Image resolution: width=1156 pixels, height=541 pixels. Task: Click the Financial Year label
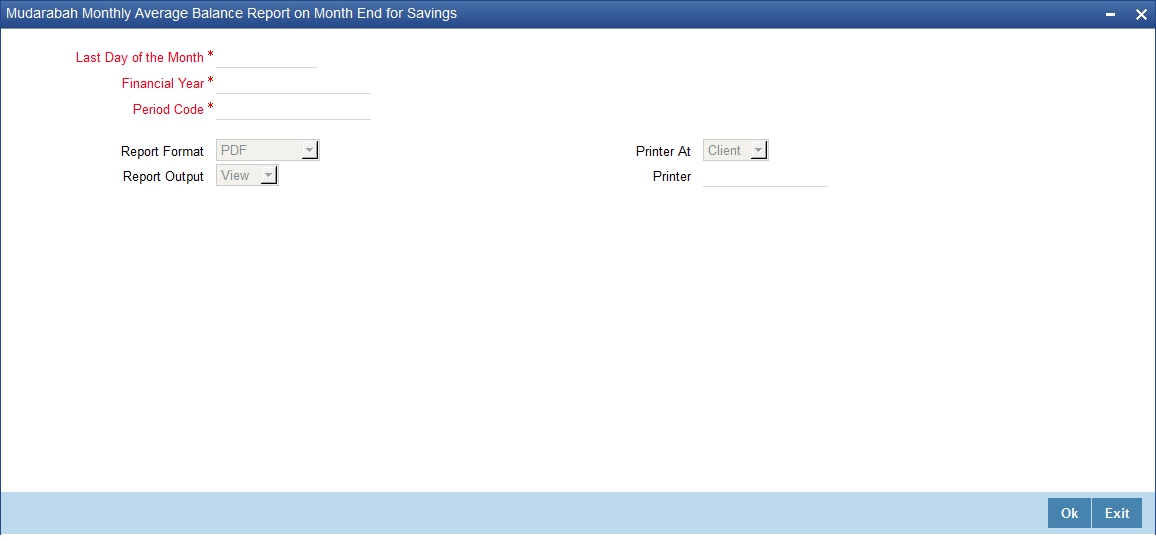coord(163,83)
